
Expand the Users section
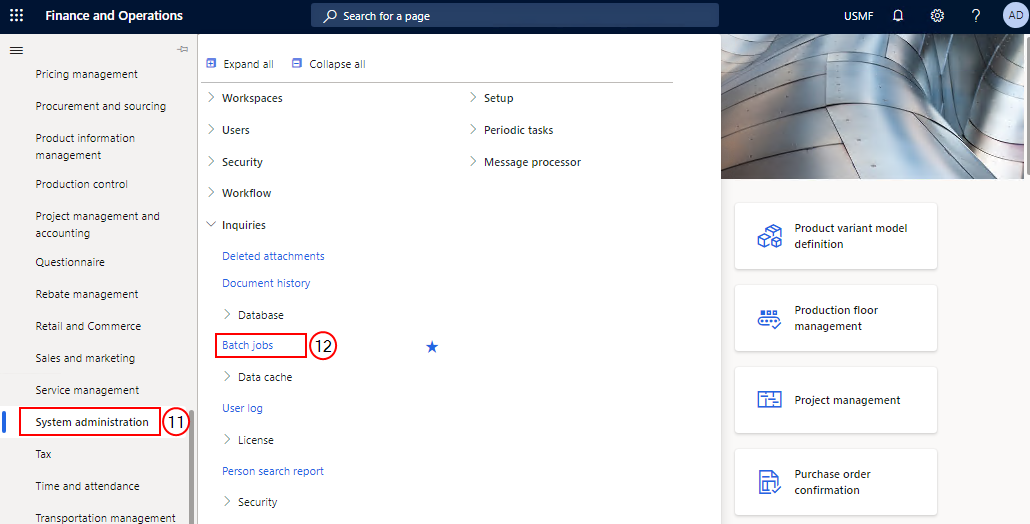click(x=211, y=129)
